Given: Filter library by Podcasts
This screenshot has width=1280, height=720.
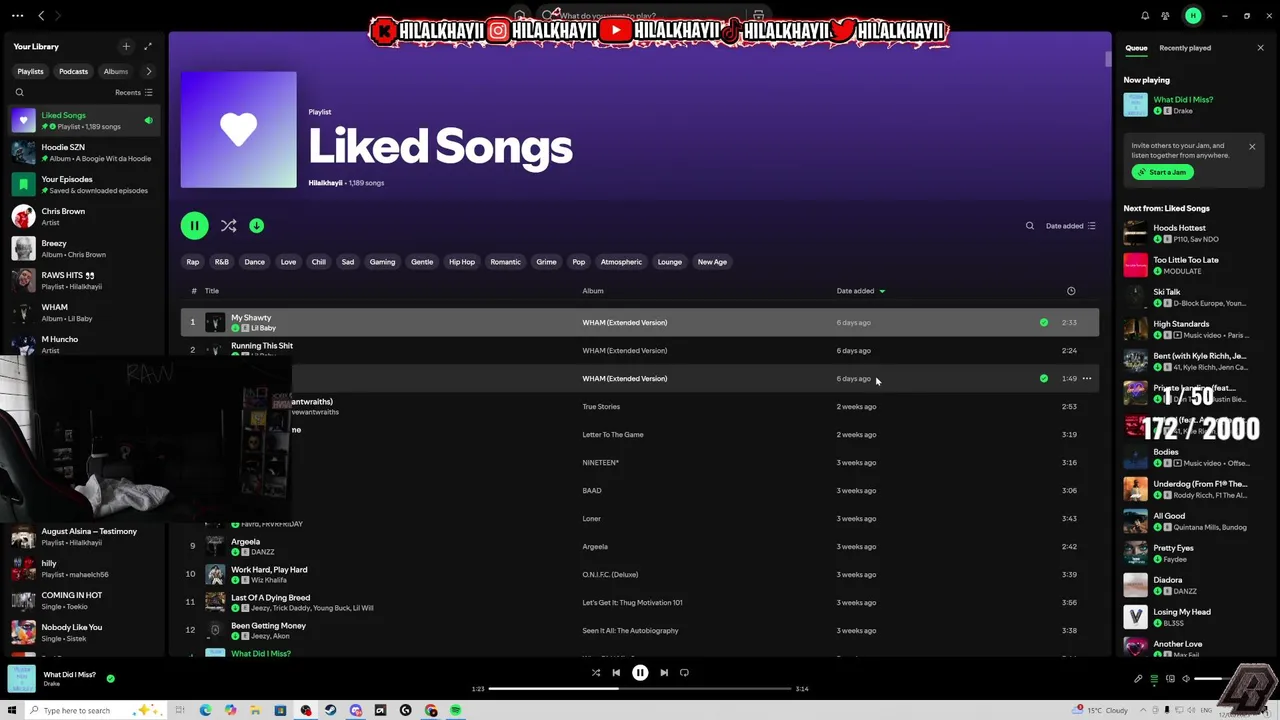Looking at the screenshot, I should 73,71.
